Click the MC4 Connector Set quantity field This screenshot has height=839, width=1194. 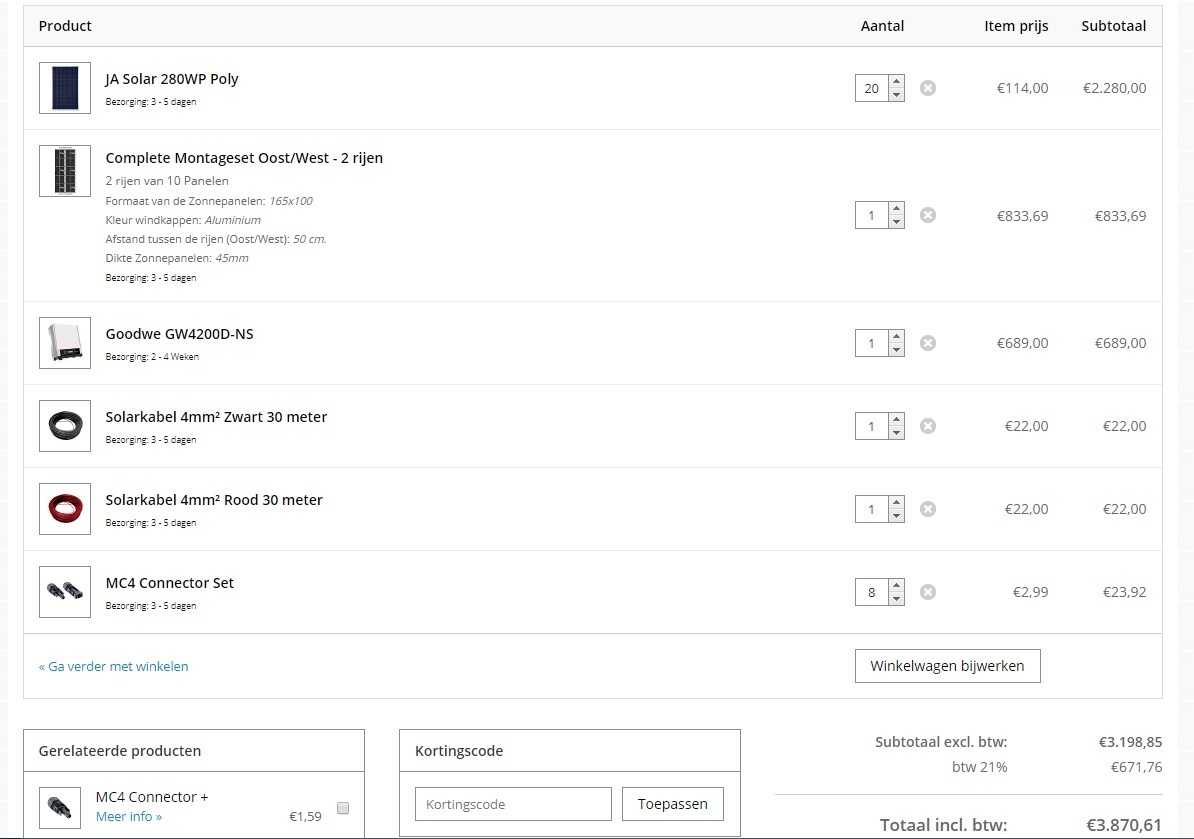tap(871, 592)
